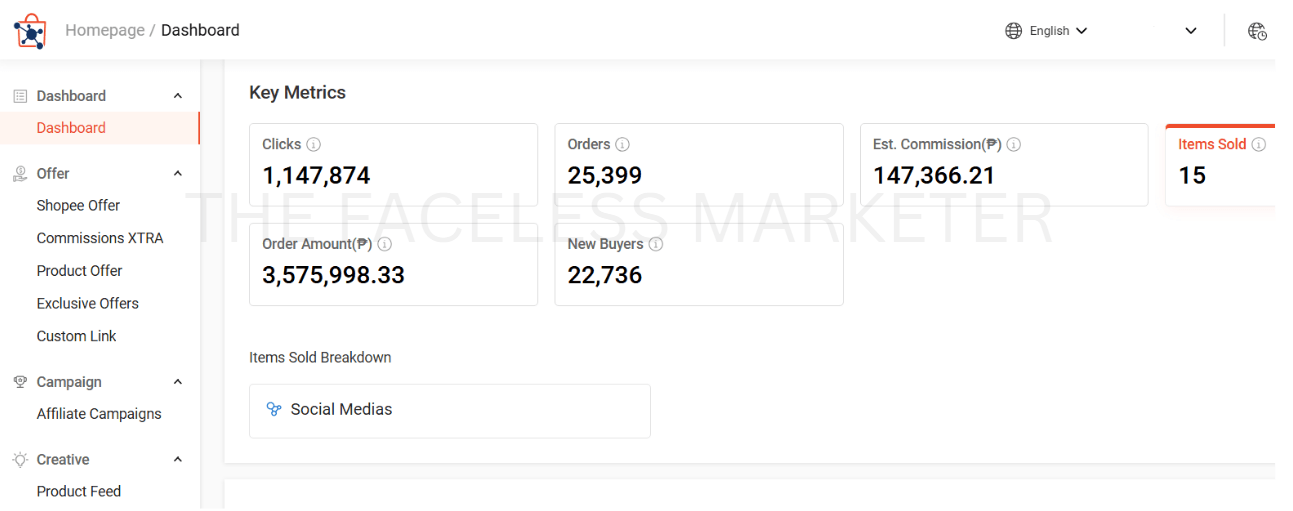Collapse the Creative sidebar section
This screenshot has width=1293, height=511.
tap(178, 460)
